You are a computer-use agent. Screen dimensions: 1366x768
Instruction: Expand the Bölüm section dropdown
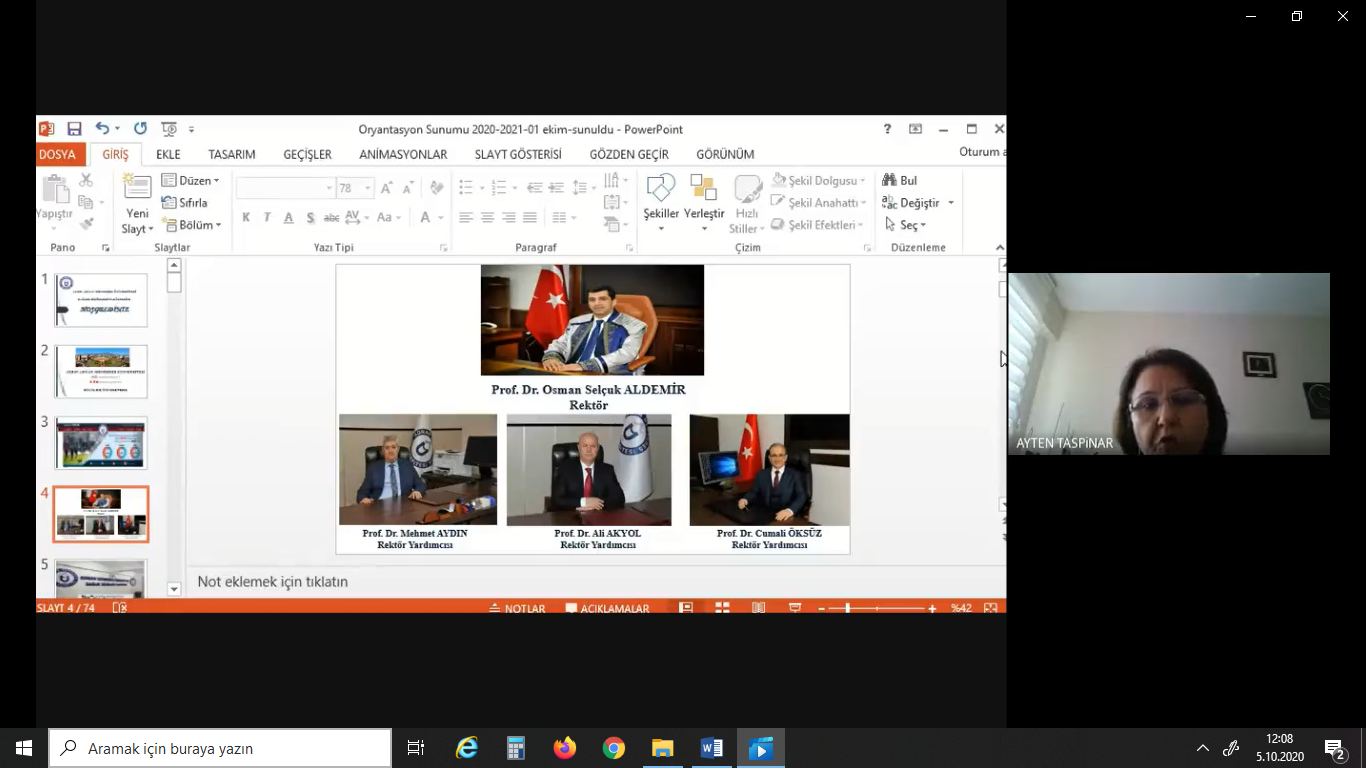pyautogui.click(x=191, y=225)
